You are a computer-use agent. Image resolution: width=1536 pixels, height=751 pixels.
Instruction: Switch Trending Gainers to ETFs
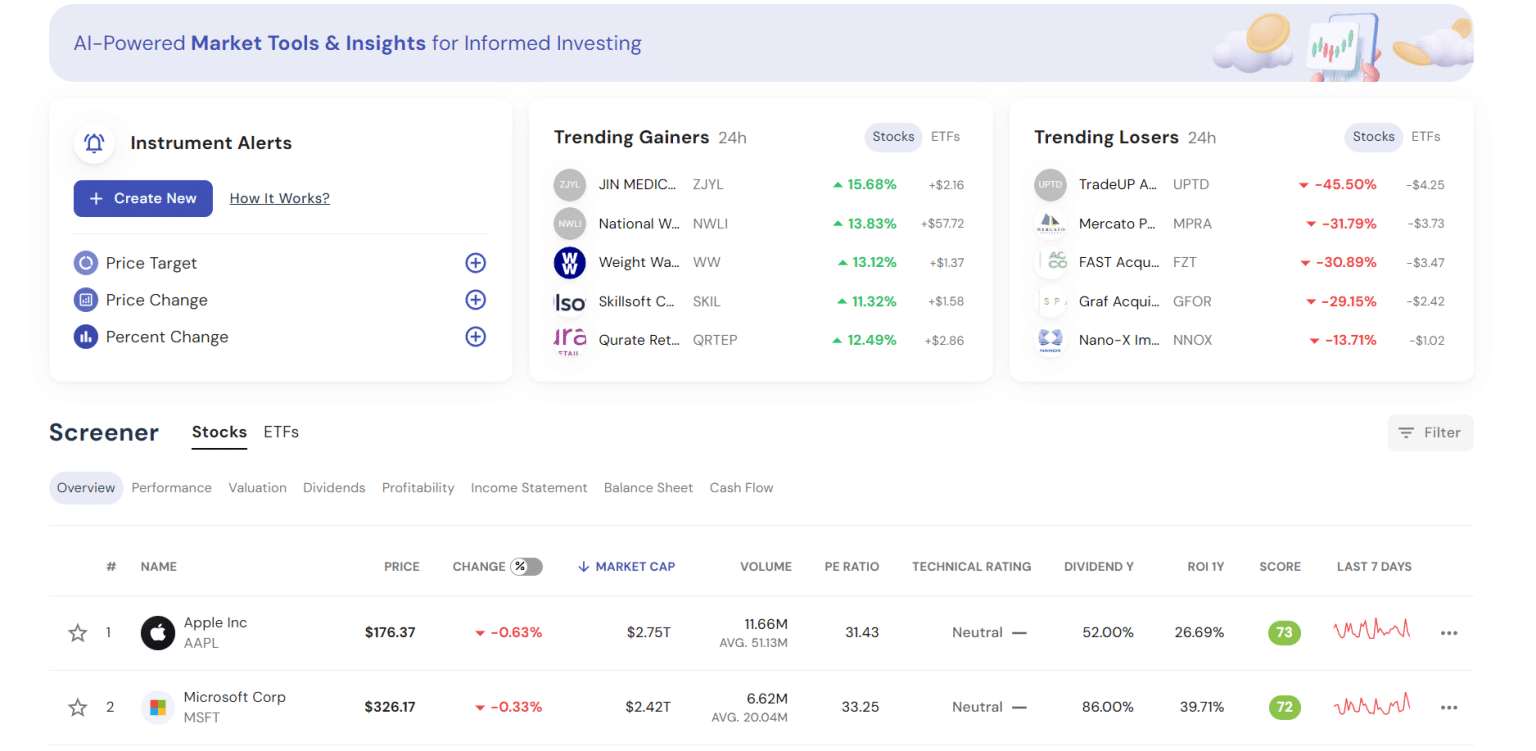(x=945, y=137)
